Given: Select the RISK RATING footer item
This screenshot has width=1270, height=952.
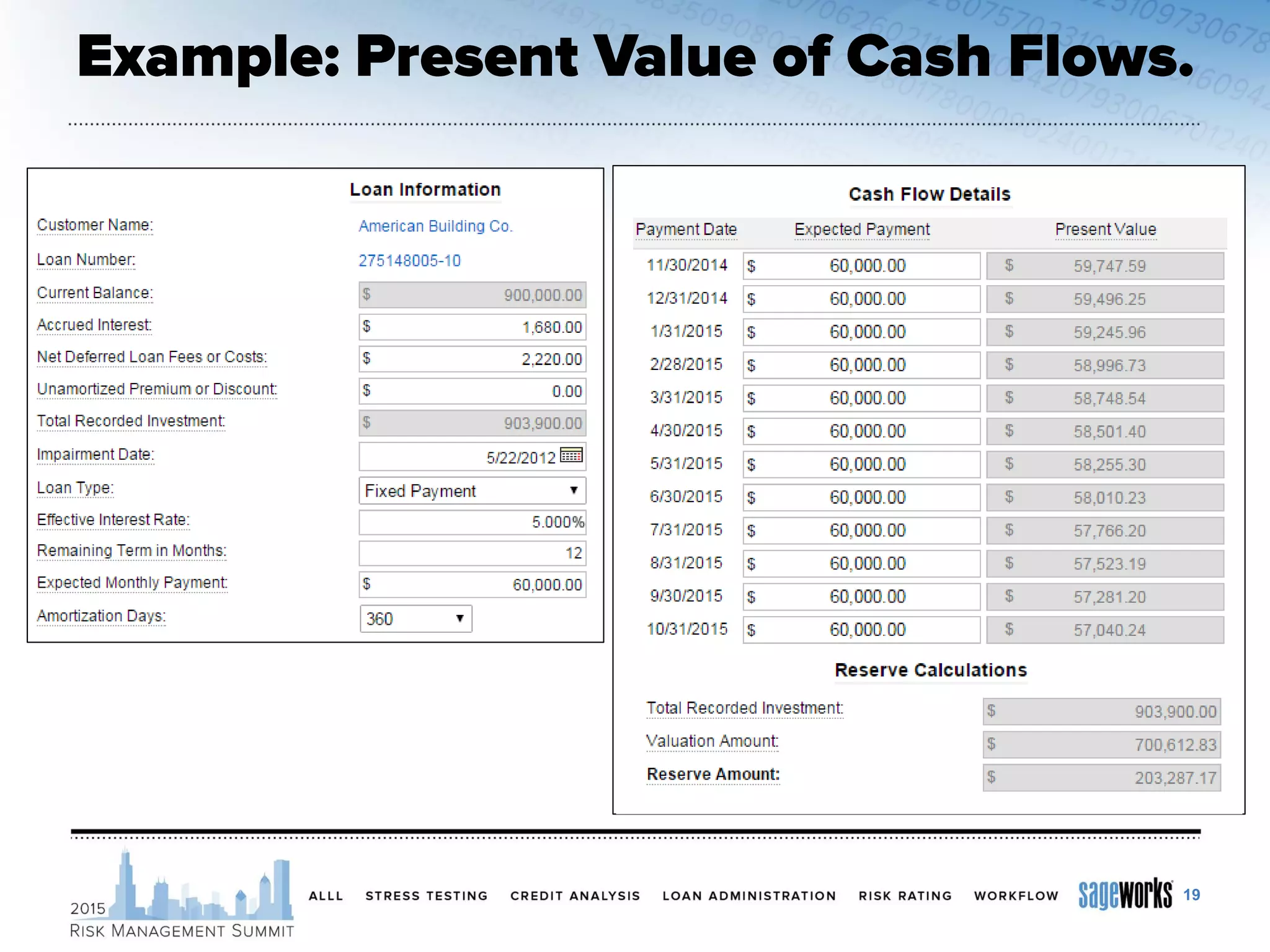Looking at the screenshot, I should 905,896.
